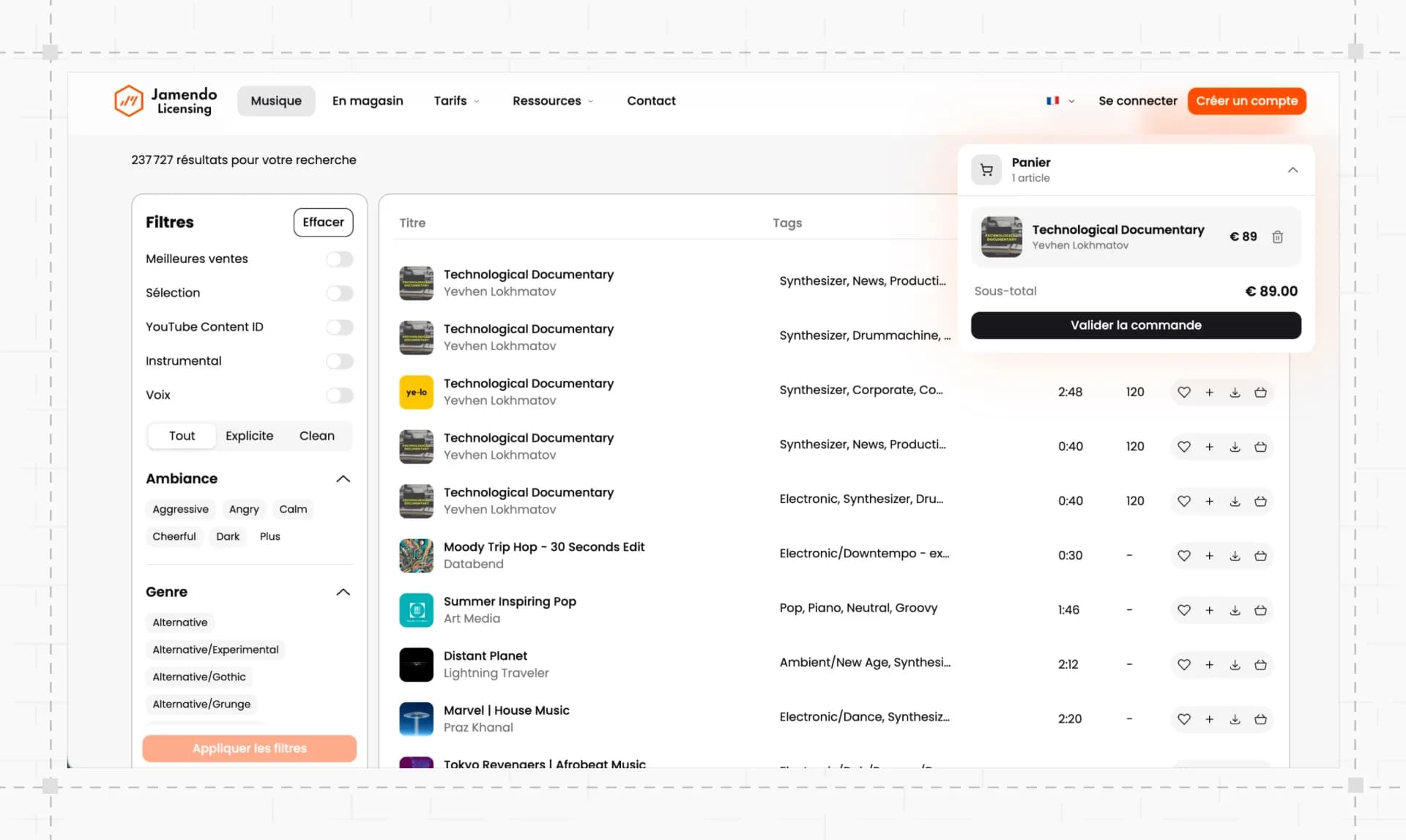Download the Distant Planet track

click(x=1235, y=664)
